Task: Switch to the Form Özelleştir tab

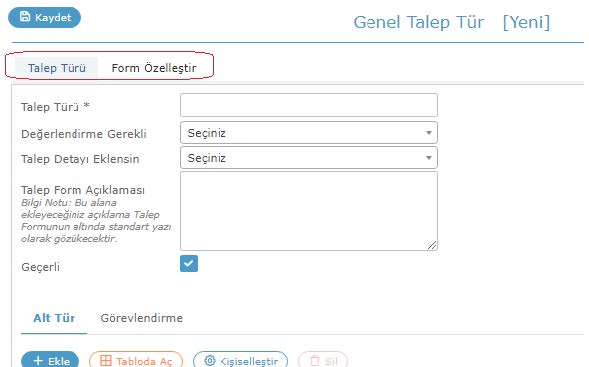Action: pyautogui.click(x=154, y=68)
